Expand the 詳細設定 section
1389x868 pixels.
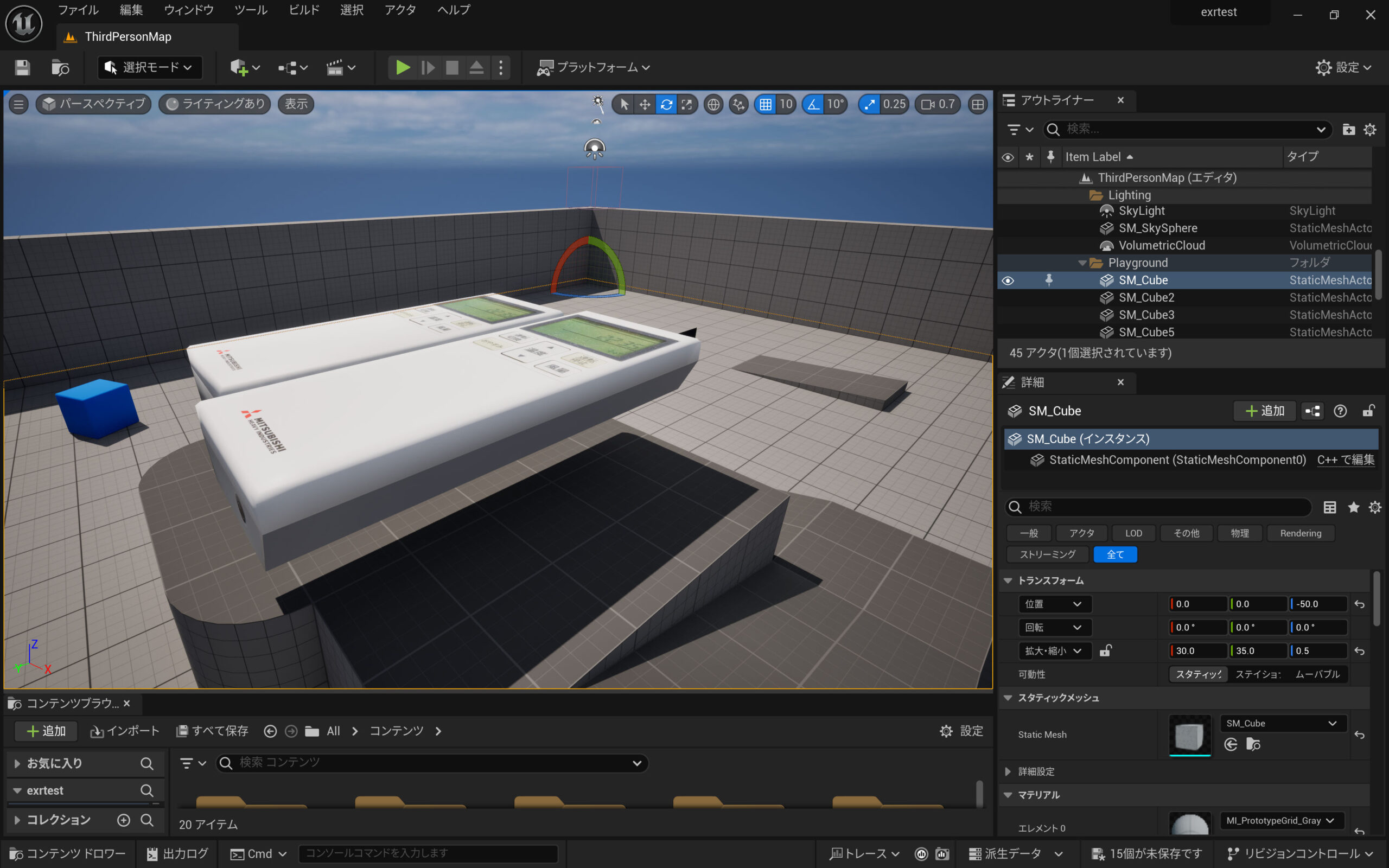[1008, 771]
